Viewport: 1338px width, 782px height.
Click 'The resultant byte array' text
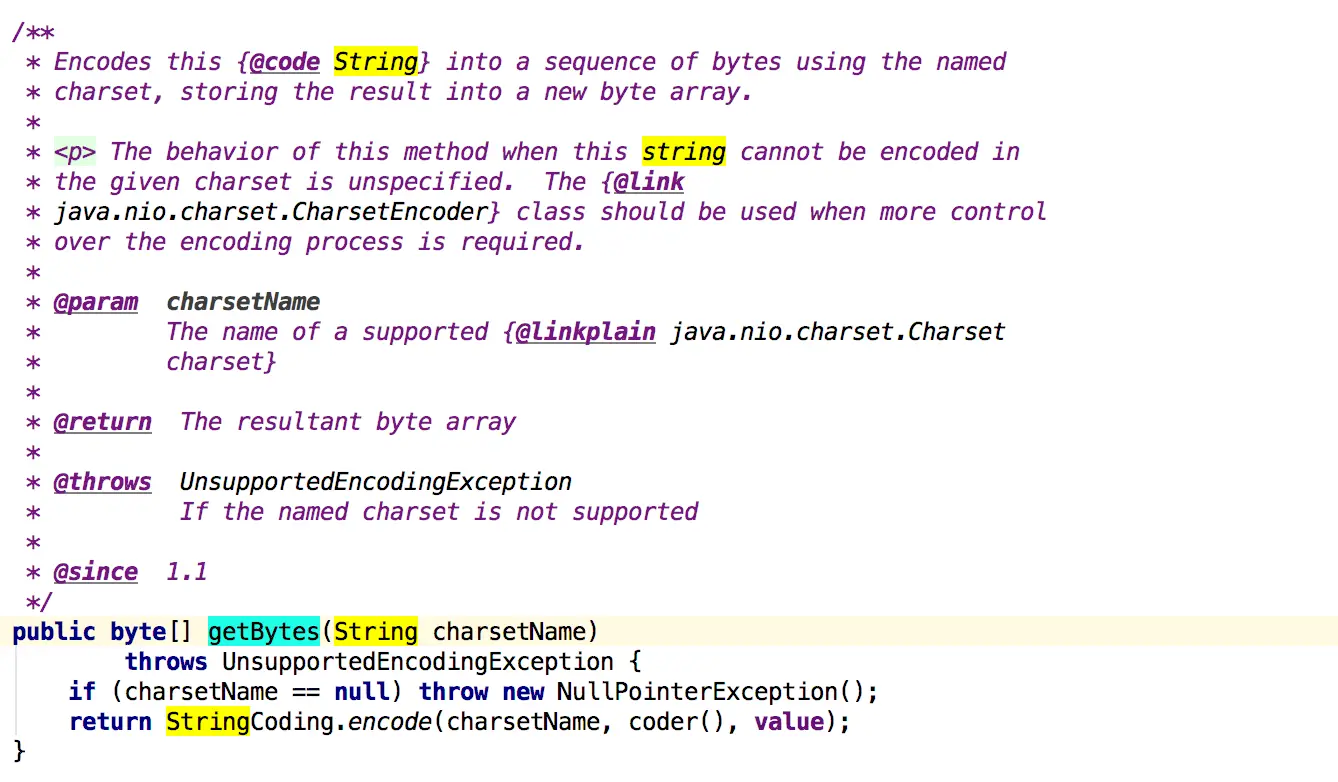(x=348, y=422)
